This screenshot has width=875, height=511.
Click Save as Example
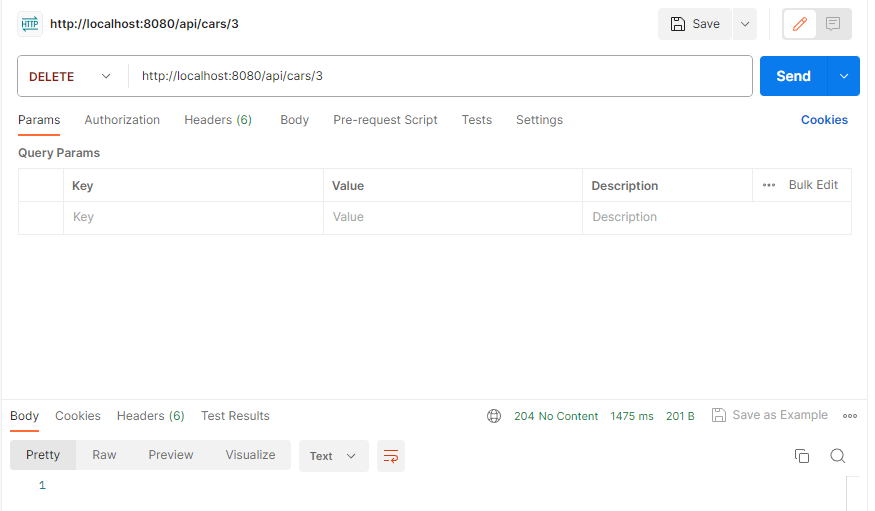[x=770, y=415]
